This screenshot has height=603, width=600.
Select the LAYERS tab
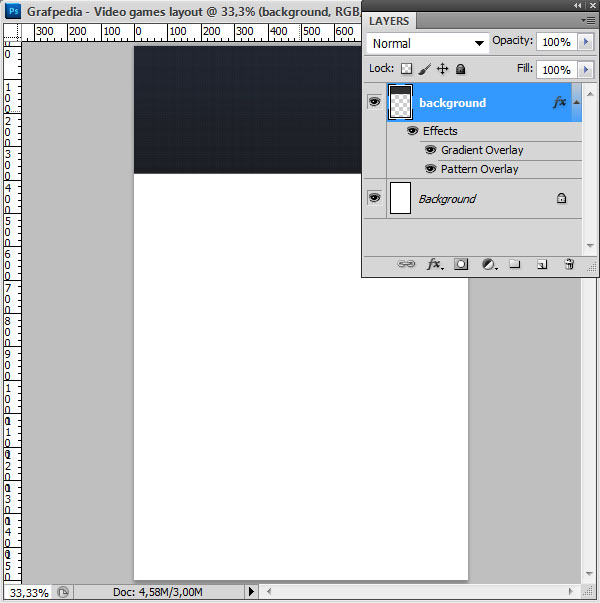click(x=389, y=21)
